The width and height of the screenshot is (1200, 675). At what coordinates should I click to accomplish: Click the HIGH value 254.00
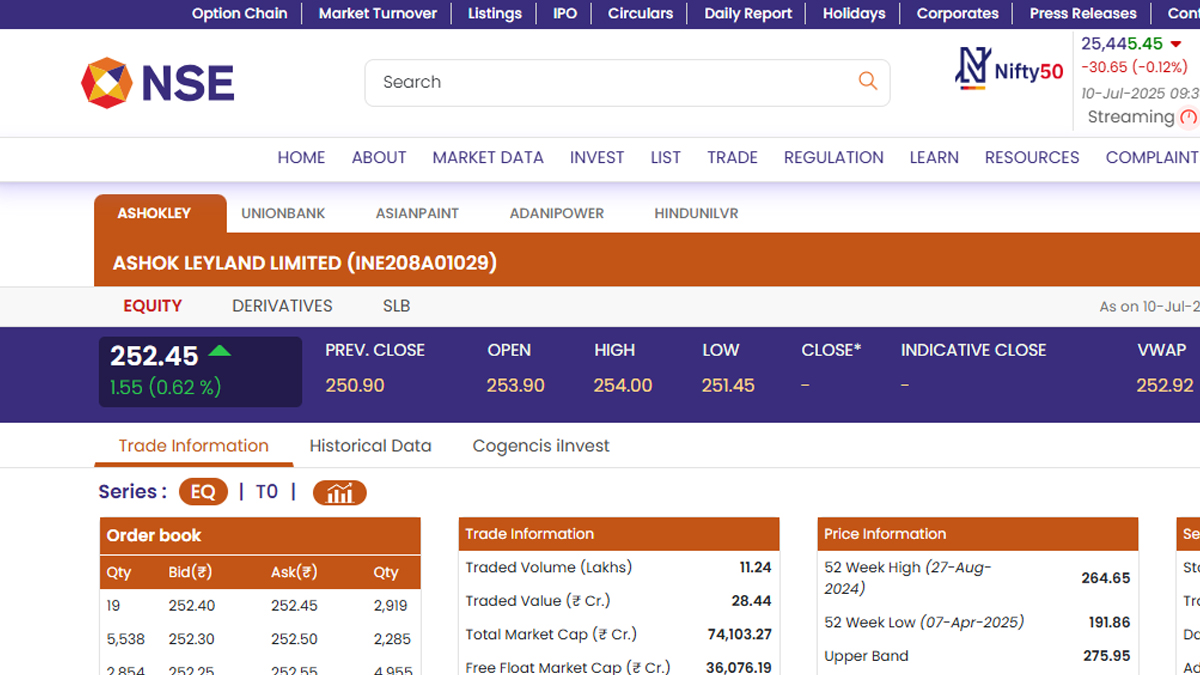(623, 386)
